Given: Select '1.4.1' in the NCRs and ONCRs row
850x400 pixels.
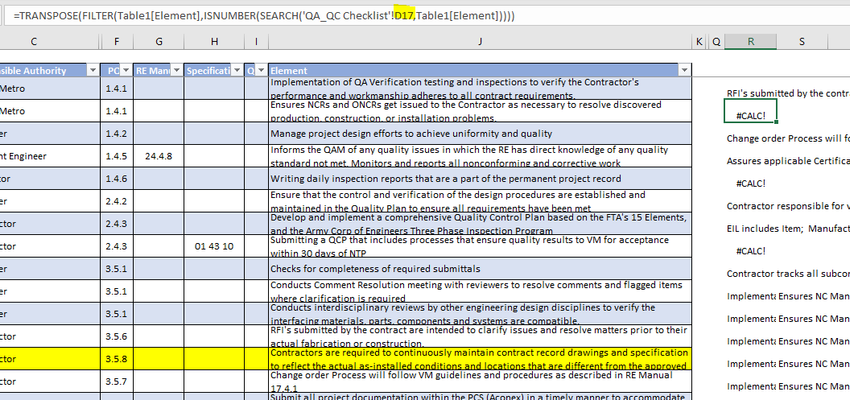Looking at the screenshot, I should click(x=117, y=111).
